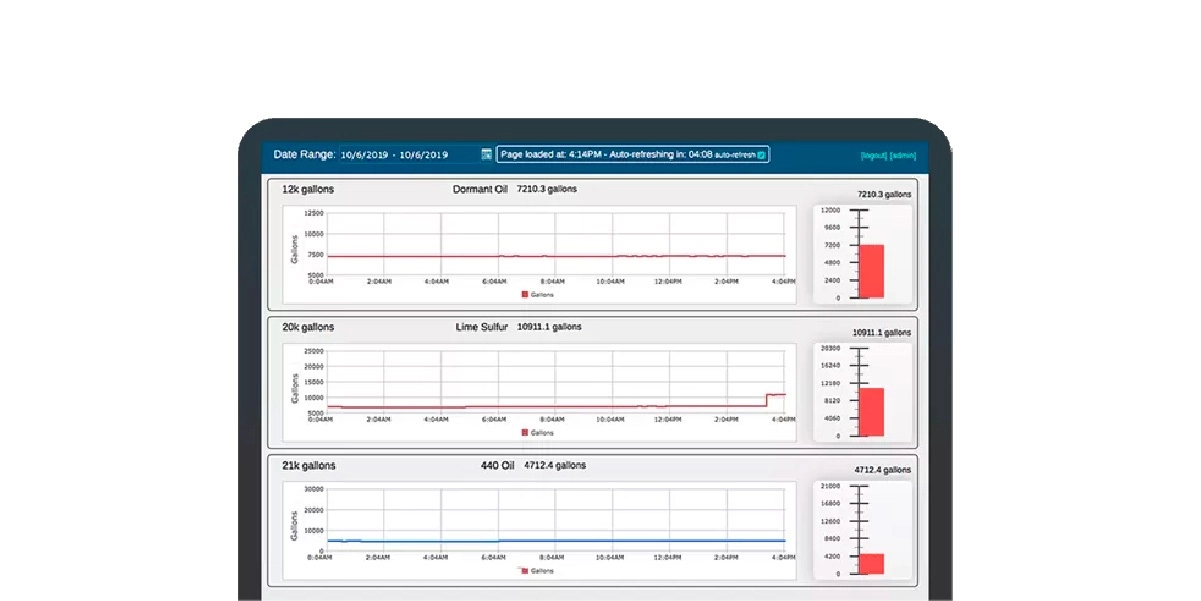
Task: Click the 7210.3 gallons value above tank gauge
Action: 884,194
